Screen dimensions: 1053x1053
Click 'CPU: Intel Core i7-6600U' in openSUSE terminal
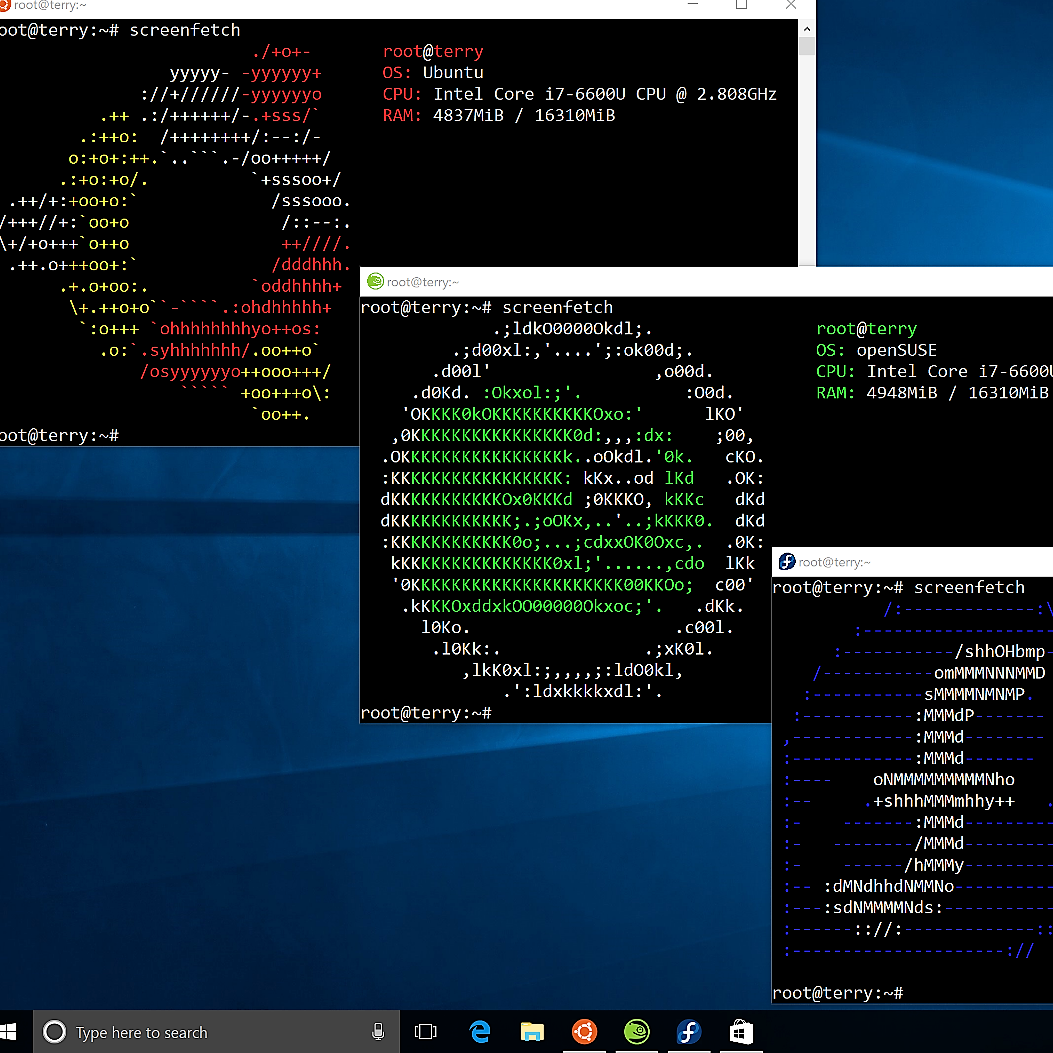pyautogui.click(x=934, y=372)
